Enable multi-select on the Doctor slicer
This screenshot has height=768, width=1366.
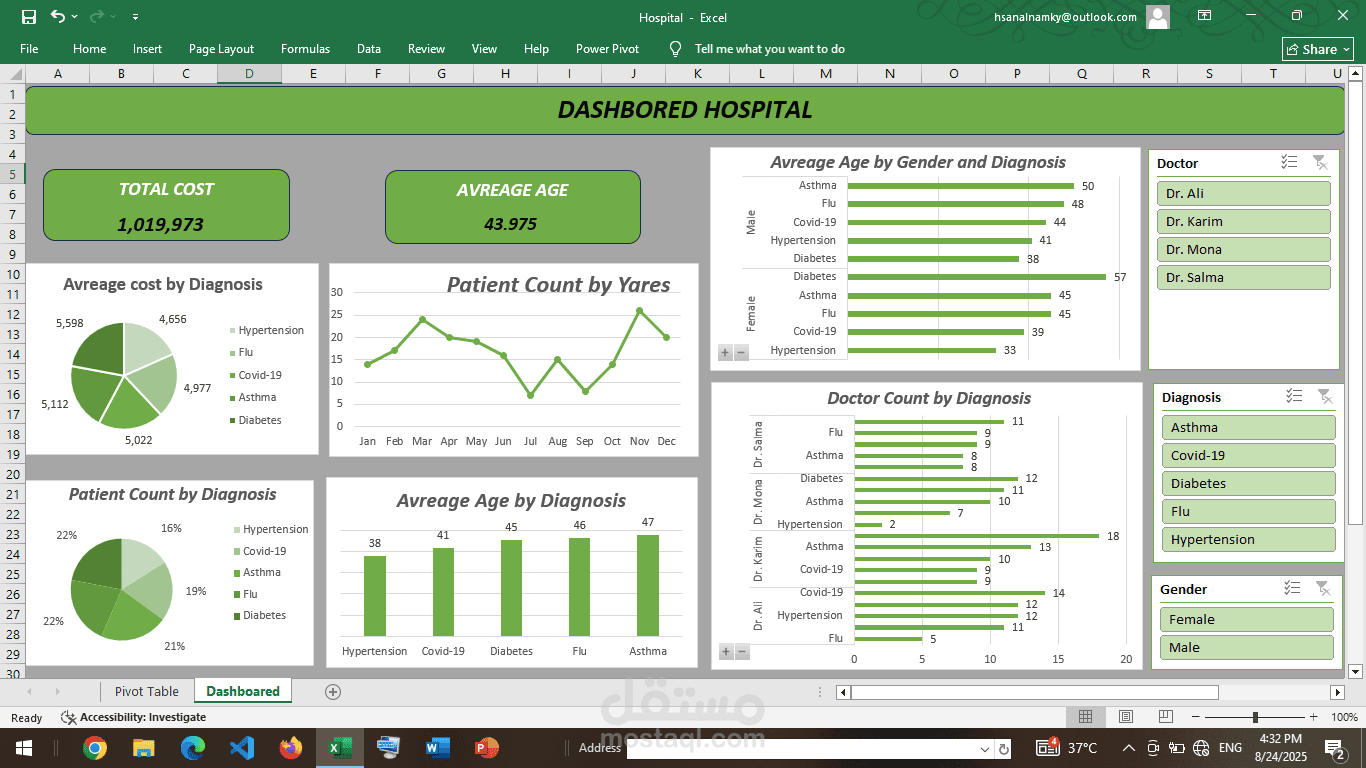click(x=1289, y=162)
